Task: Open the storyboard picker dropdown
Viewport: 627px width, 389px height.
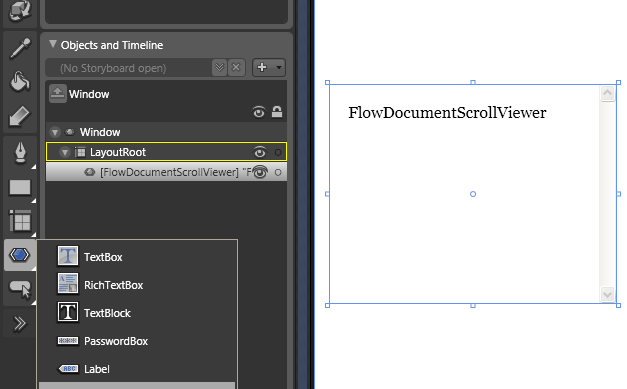Action: 219,68
